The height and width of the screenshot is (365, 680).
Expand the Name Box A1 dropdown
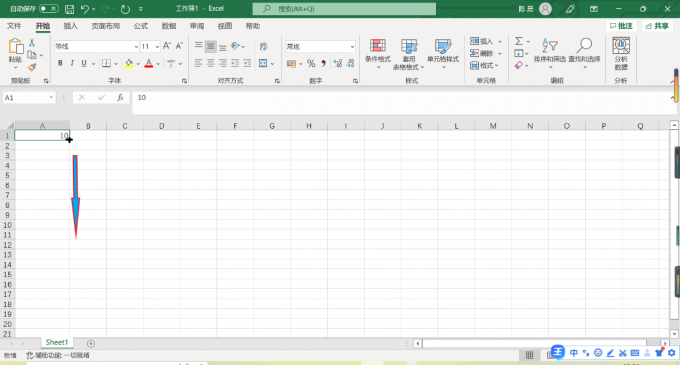(x=51, y=98)
